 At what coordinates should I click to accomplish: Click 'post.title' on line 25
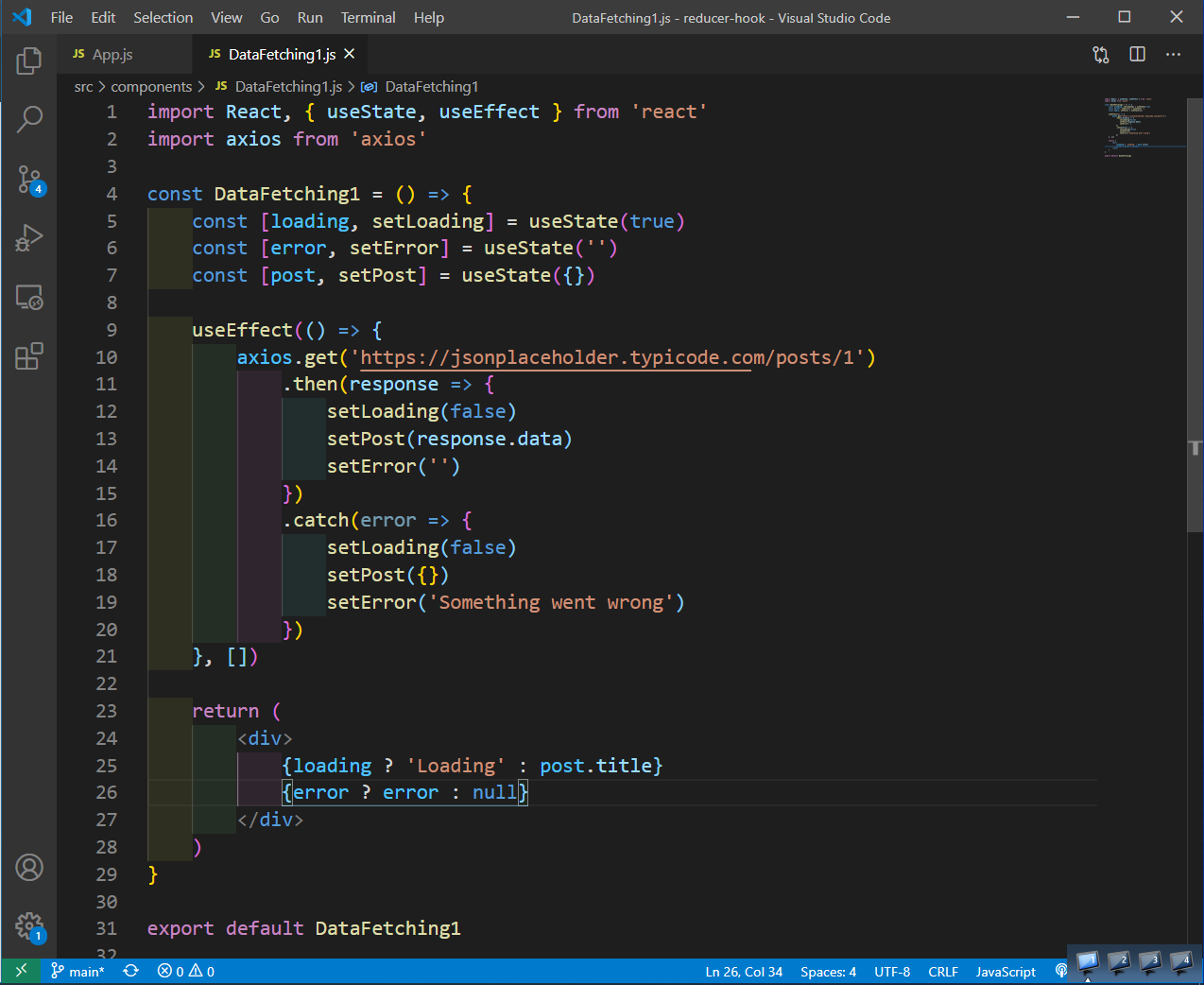coord(595,766)
